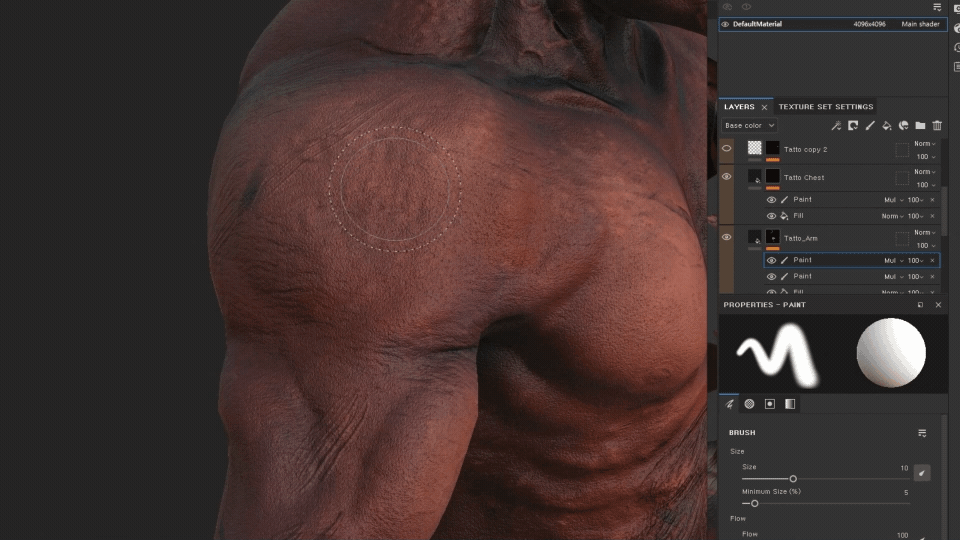Click the 4096x4096 resolution text
This screenshot has width=960, height=540.
click(x=869, y=24)
